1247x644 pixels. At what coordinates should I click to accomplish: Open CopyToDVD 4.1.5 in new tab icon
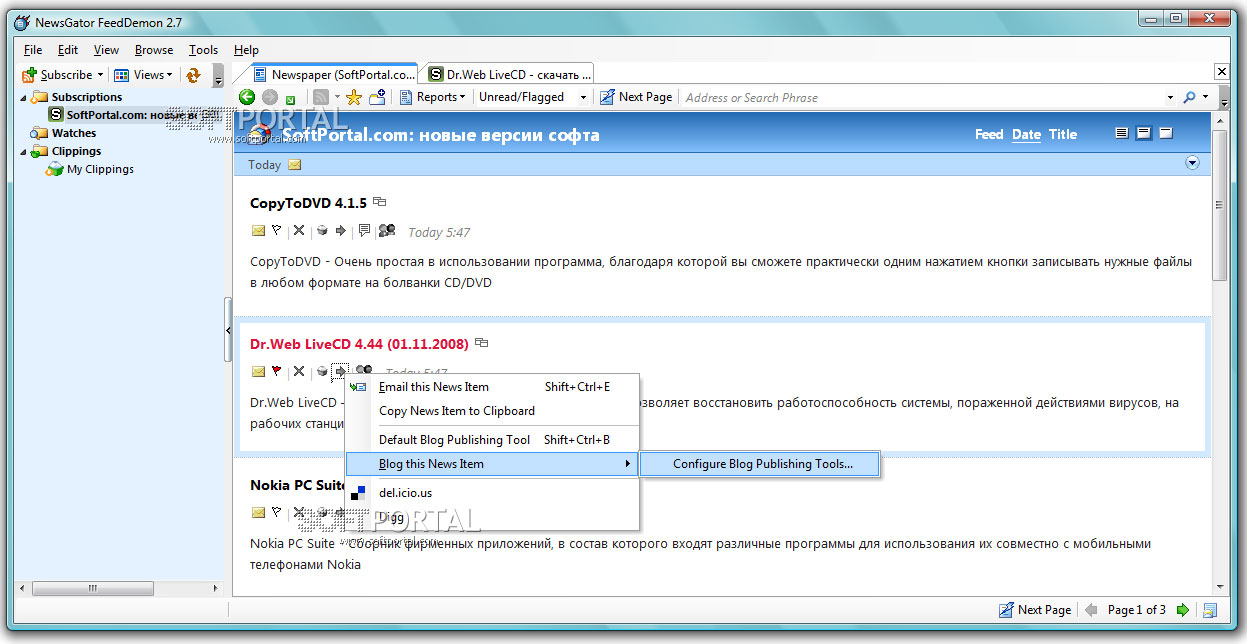tap(379, 202)
